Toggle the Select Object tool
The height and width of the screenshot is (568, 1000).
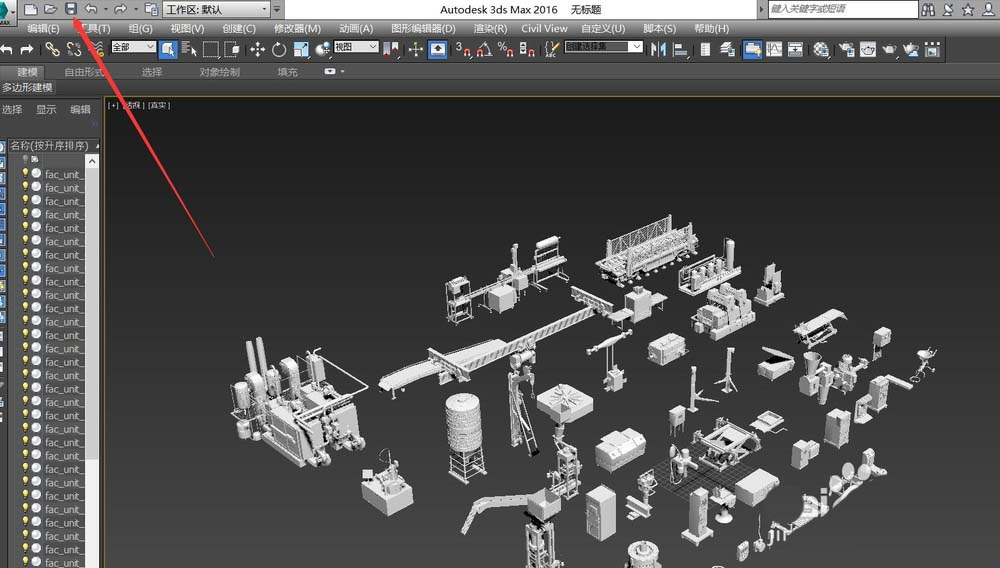[x=168, y=49]
